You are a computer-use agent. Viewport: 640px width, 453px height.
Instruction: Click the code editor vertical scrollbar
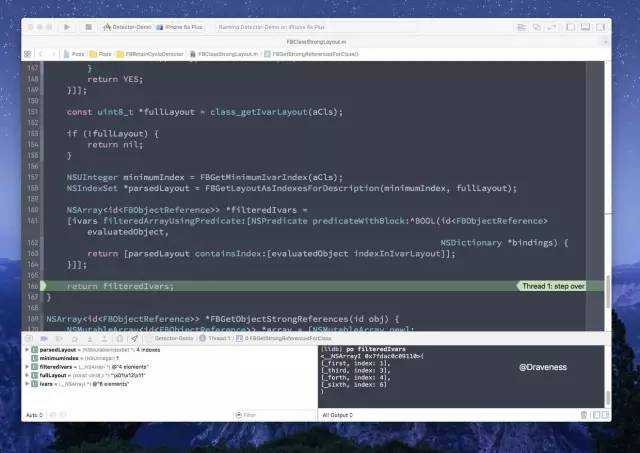pyautogui.click(x=608, y=292)
